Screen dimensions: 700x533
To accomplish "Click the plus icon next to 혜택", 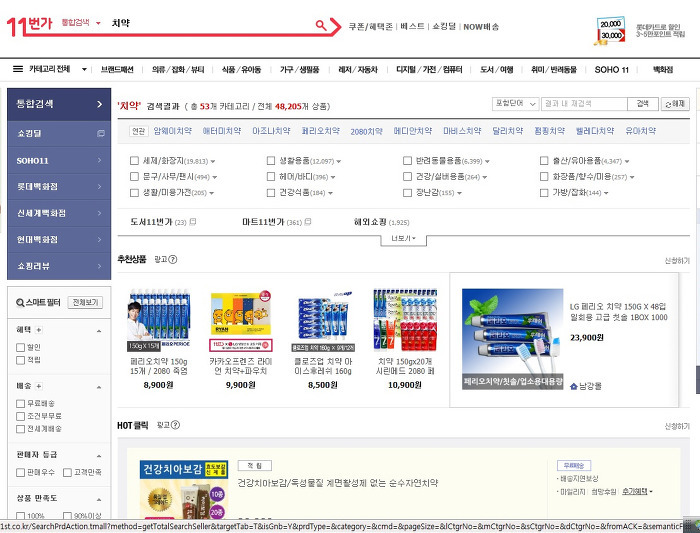I will tap(39, 330).
